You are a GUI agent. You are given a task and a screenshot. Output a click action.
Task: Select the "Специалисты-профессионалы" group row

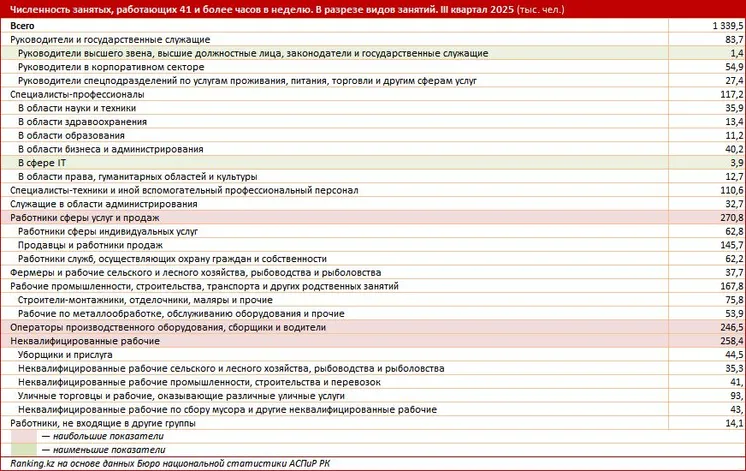coord(77,94)
